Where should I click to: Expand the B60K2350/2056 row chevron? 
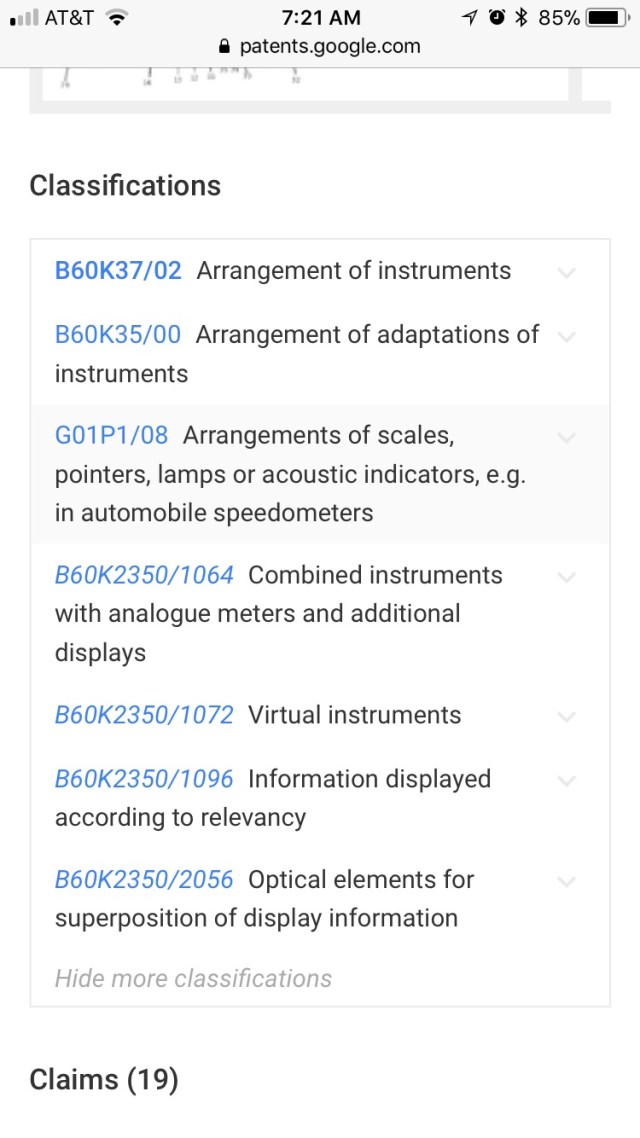click(566, 881)
